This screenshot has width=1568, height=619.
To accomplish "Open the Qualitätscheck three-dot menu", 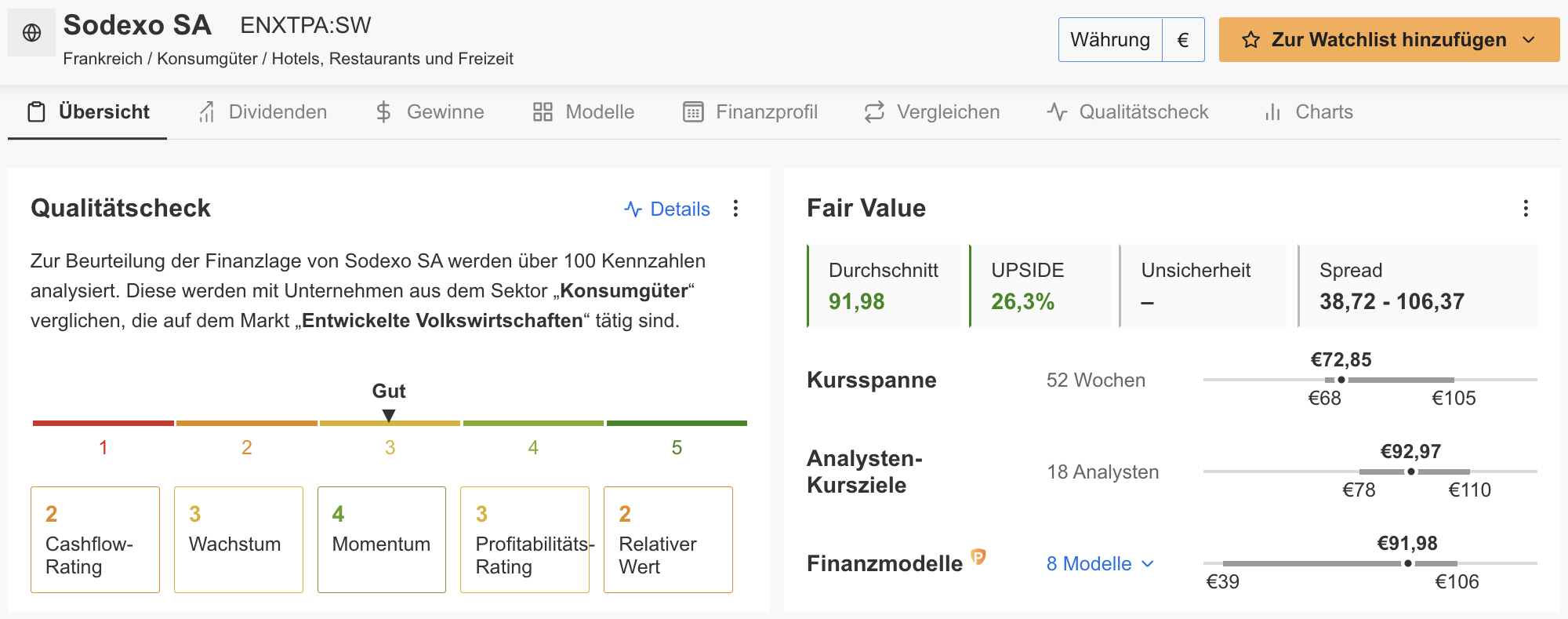I will click(x=735, y=209).
